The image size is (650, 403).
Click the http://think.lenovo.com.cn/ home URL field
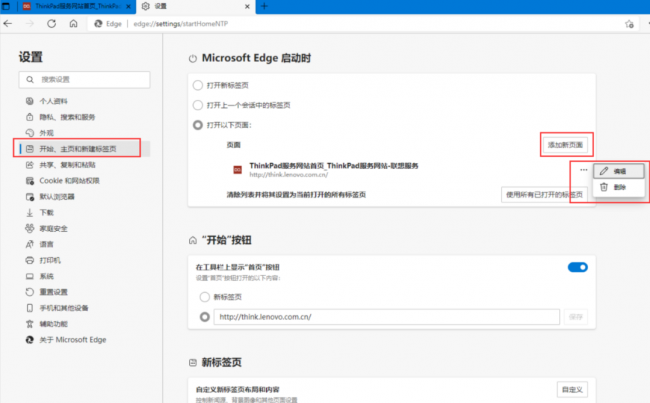[x=387, y=317]
